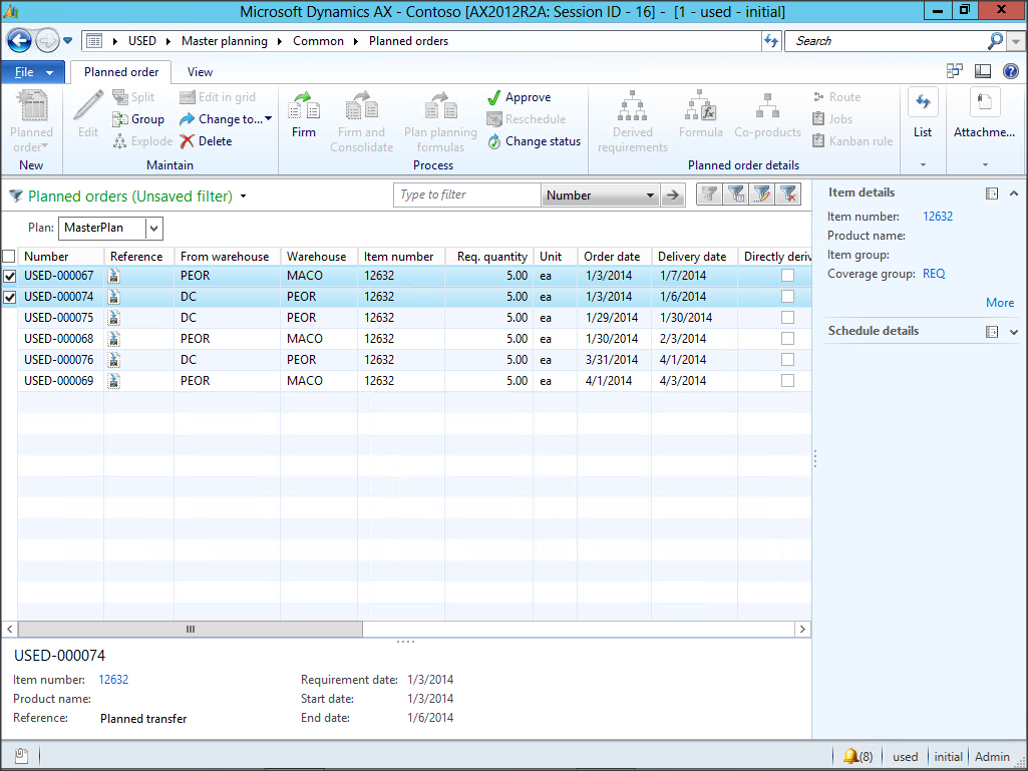Uncheck the row checkbox for USED-000074
Screen dimensions: 1028x771
coord(9,297)
